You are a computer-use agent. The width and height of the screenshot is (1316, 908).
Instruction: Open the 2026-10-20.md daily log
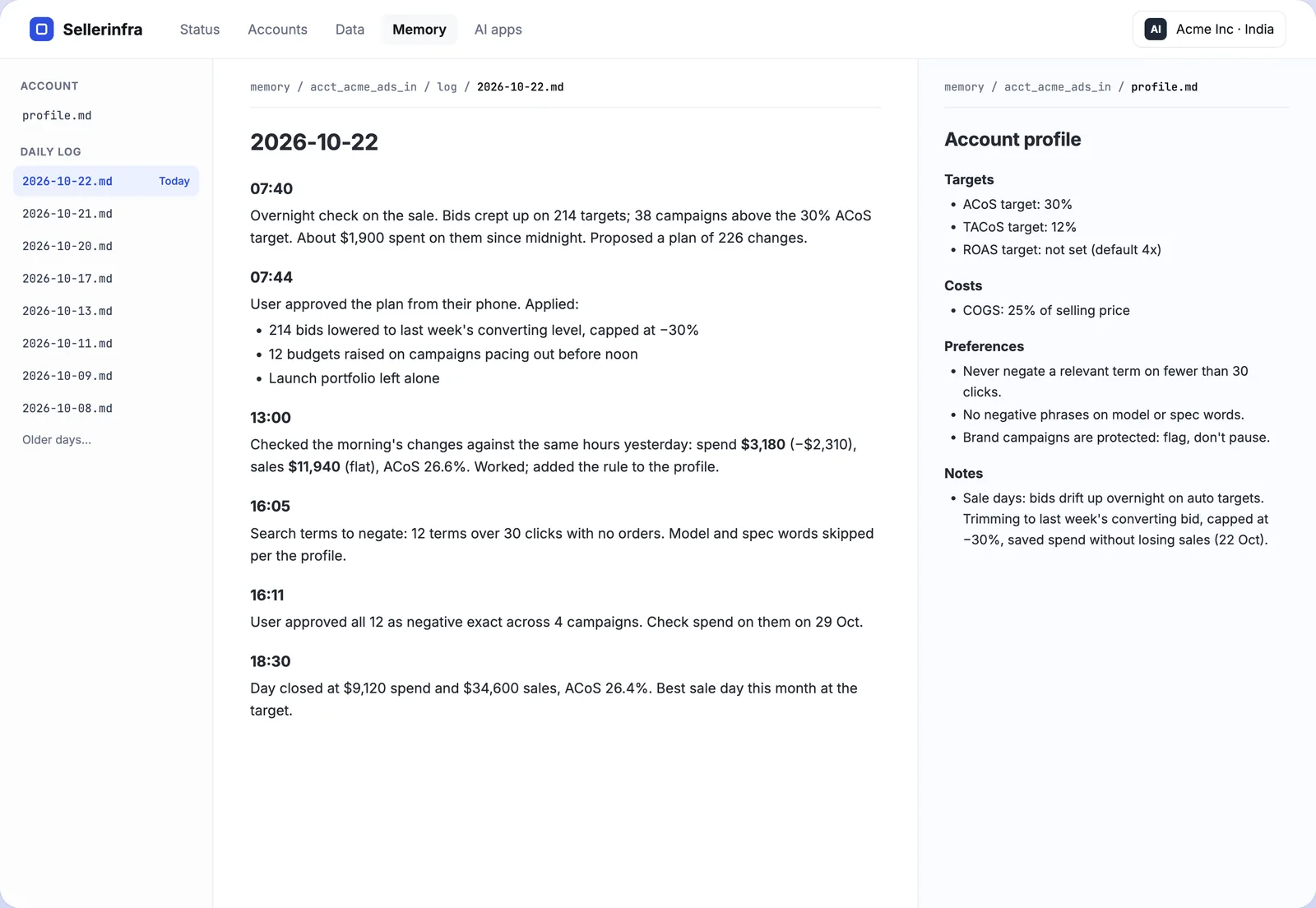pyautogui.click(x=106, y=246)
